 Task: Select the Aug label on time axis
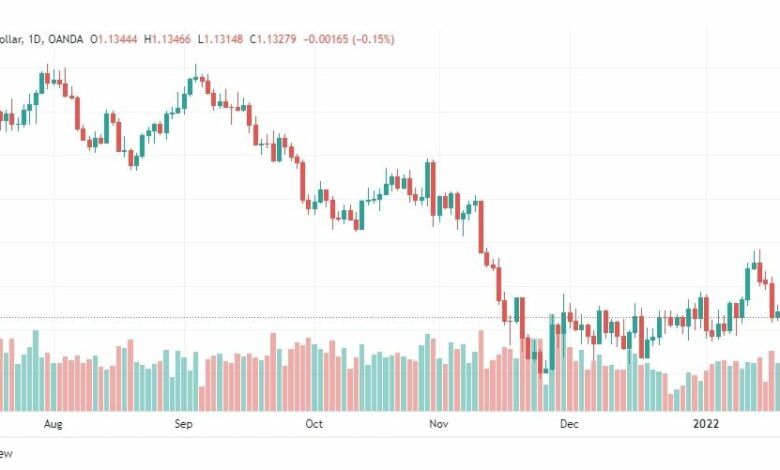pos(53,424)
